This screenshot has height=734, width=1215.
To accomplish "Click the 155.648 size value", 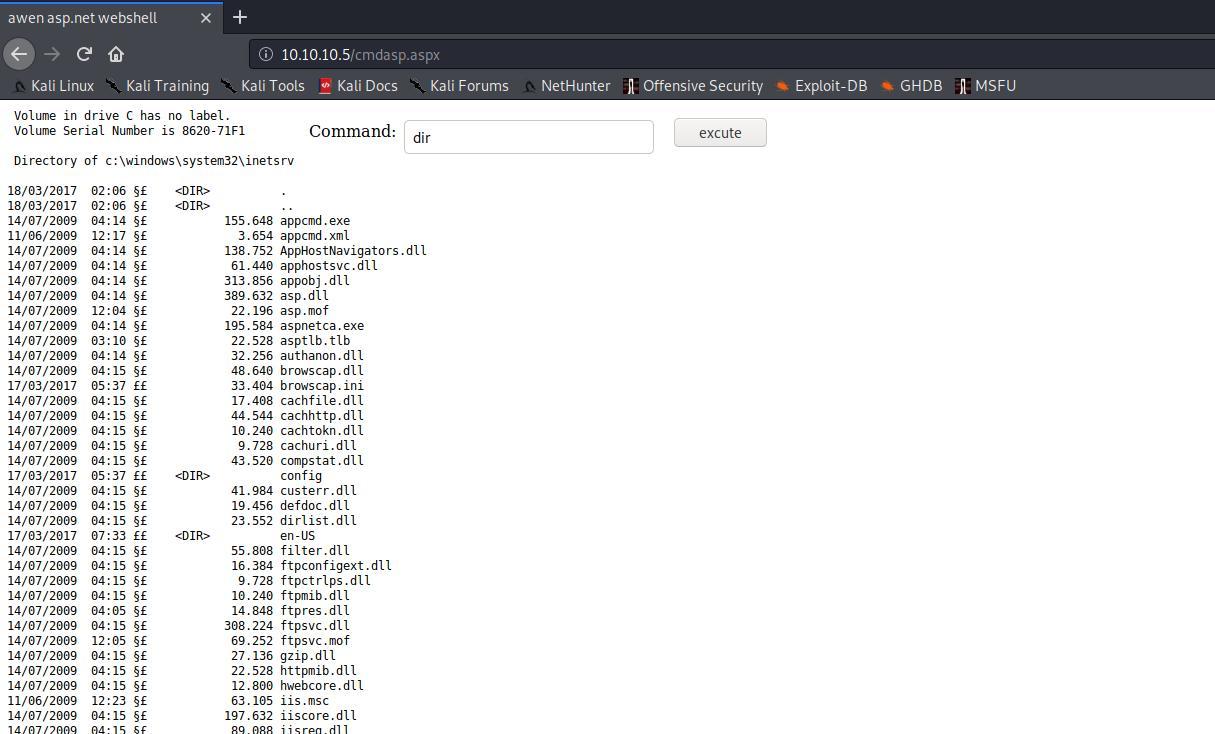I will point(248,221).
